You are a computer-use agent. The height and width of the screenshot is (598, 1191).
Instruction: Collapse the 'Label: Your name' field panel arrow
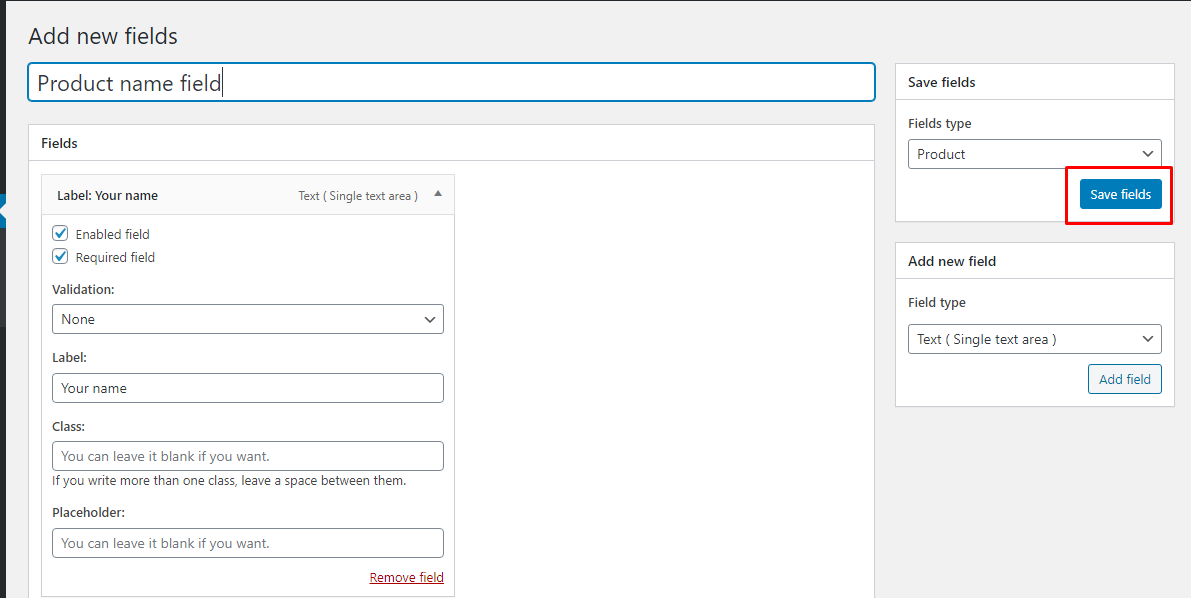(x=438, y=194)
